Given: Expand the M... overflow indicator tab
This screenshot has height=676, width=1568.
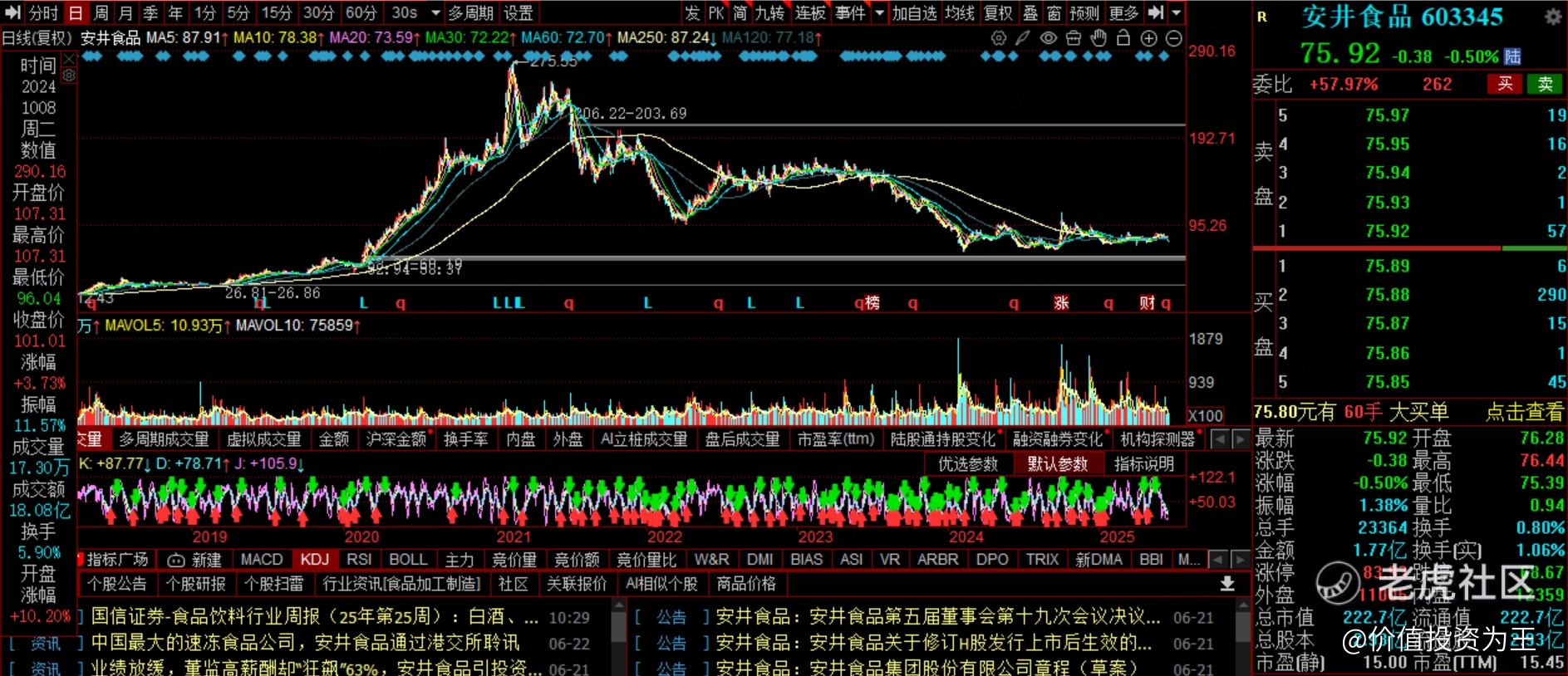Looking at the screenshot, I should (x=1189, y=560).
